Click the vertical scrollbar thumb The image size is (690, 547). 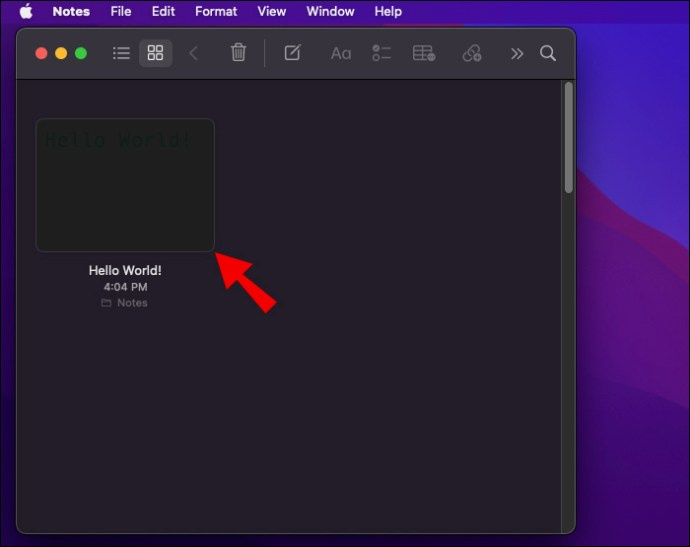coord(569,138)
